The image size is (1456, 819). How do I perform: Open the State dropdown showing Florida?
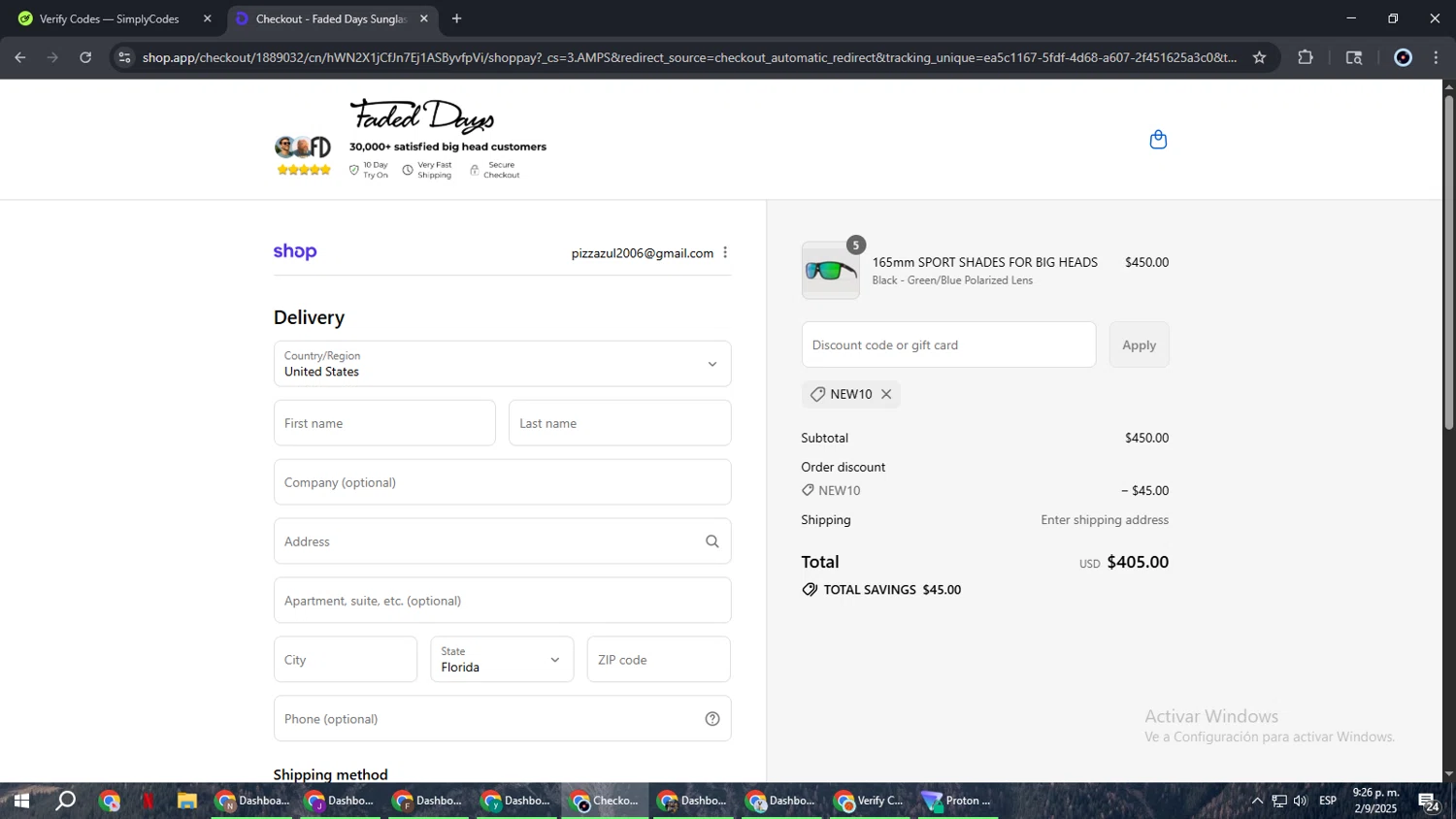coord(502,660)
